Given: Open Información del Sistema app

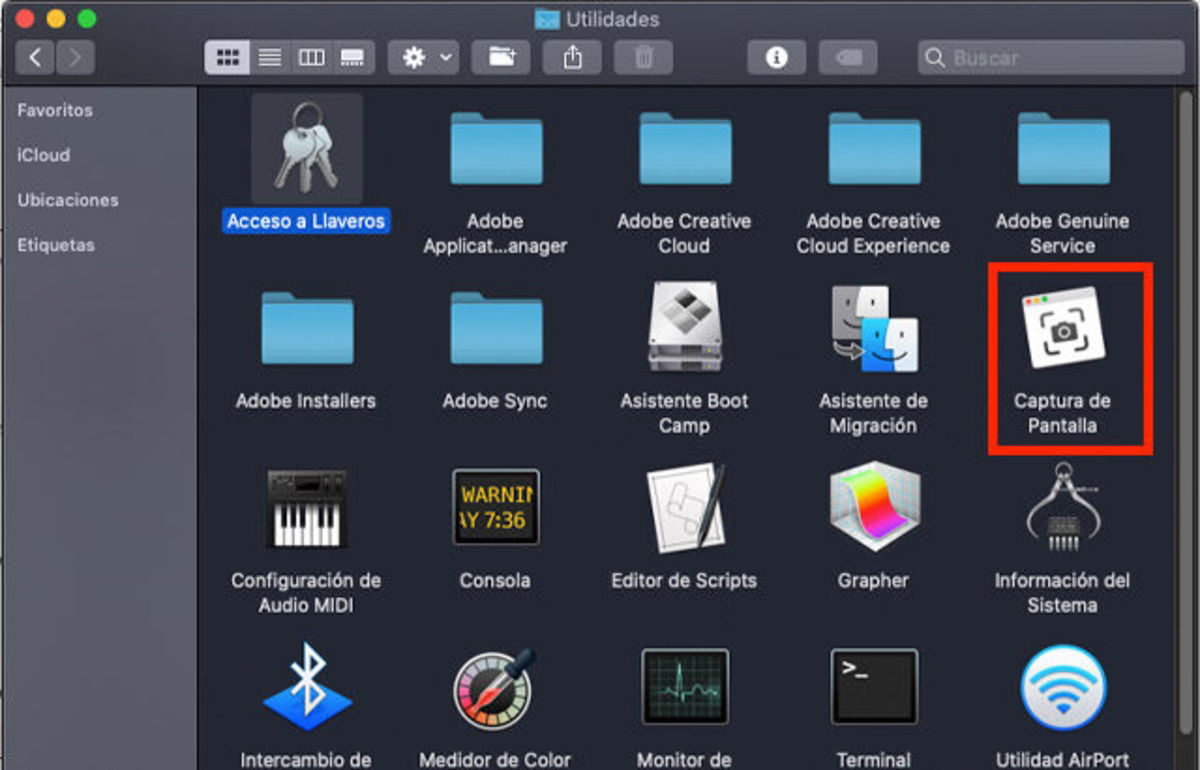Looking at the screenshot, I should pos(1063,507).
